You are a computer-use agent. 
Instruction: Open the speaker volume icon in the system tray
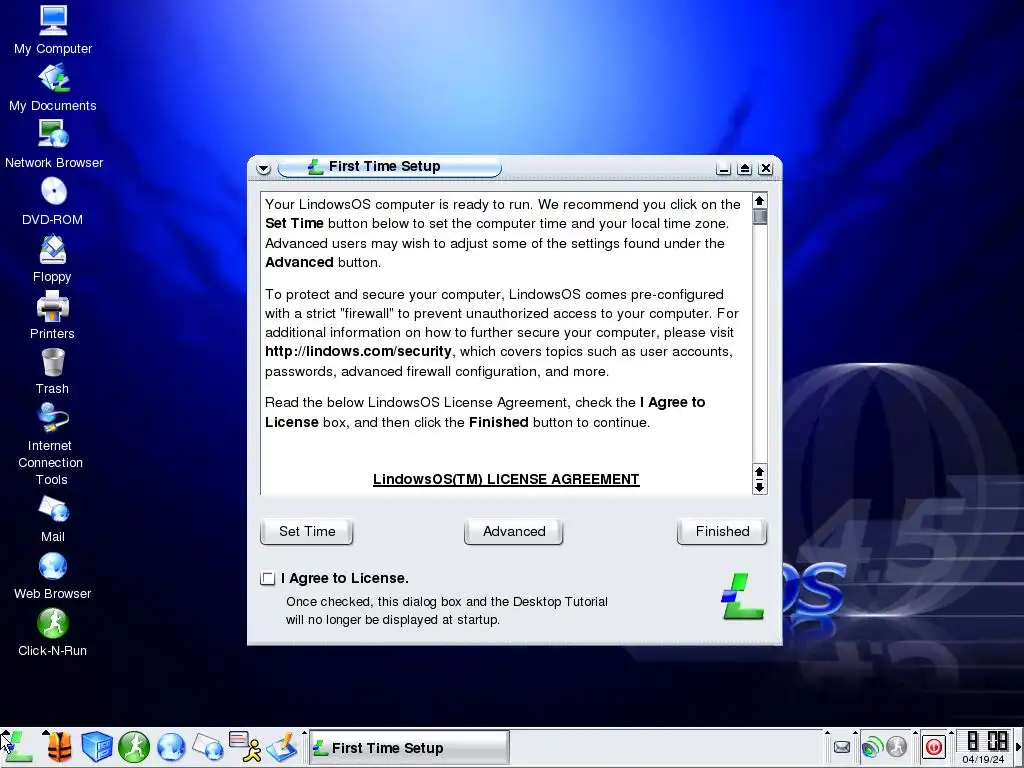tap(871, 746)
